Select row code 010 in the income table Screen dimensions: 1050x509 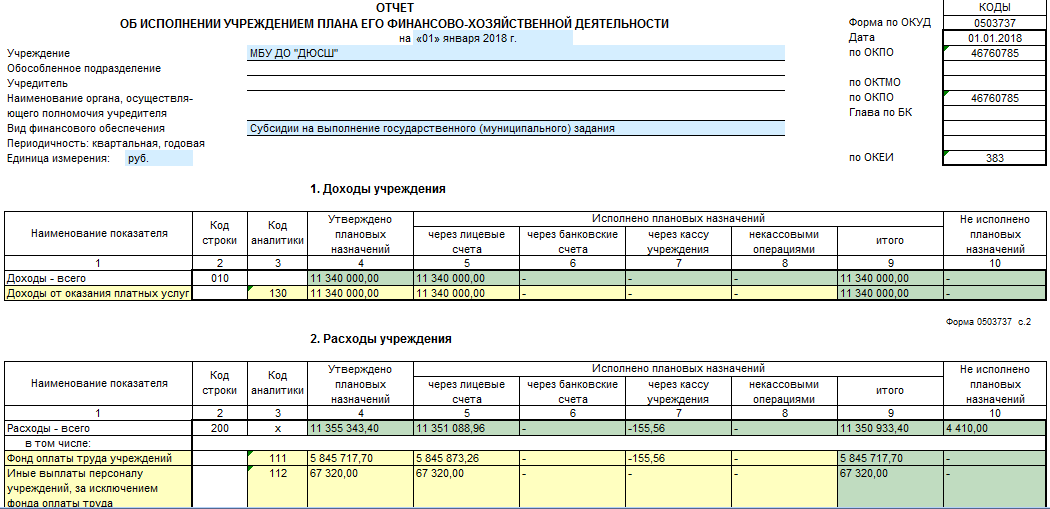coord(220,278)
